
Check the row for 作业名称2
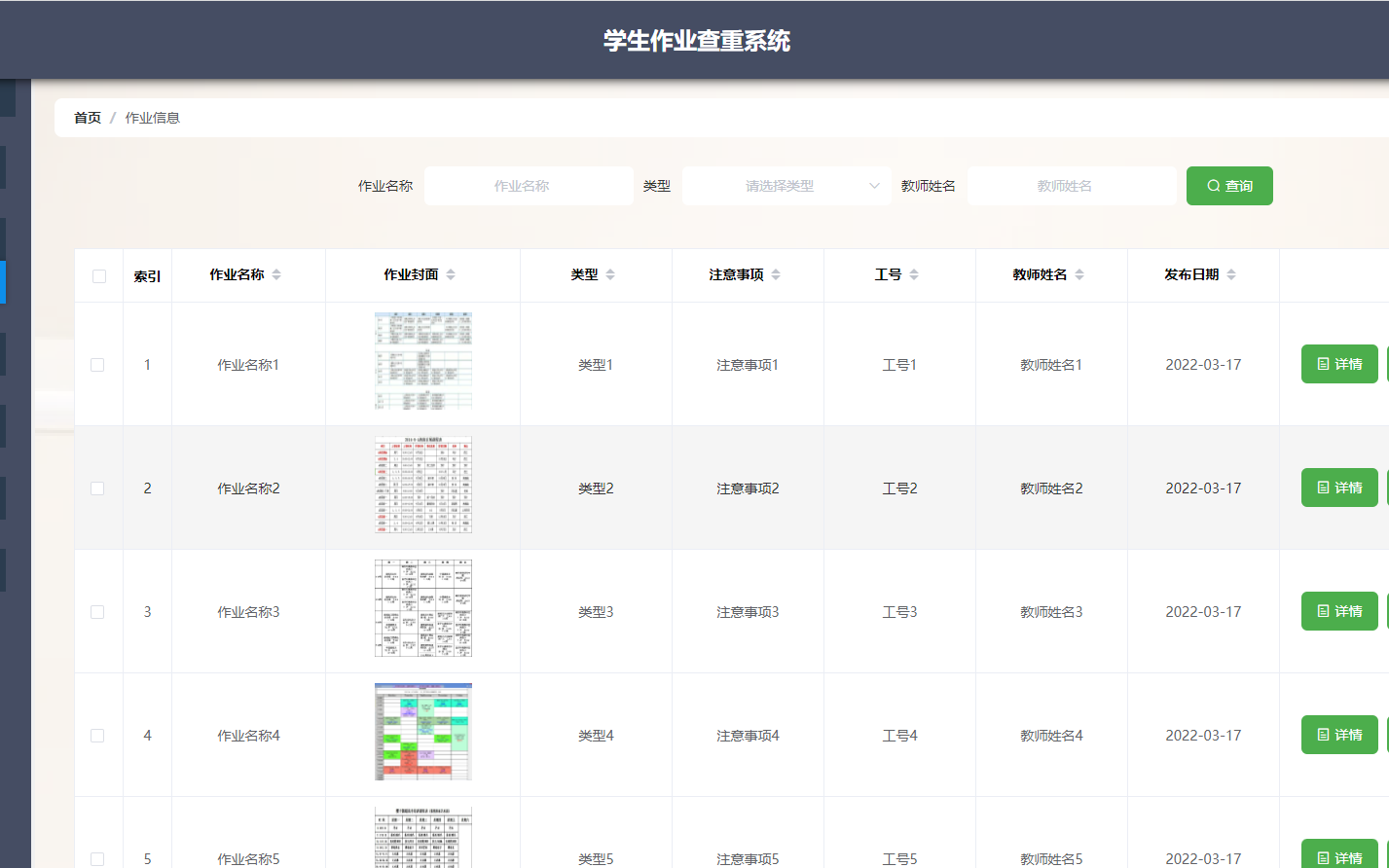[97, 488]
